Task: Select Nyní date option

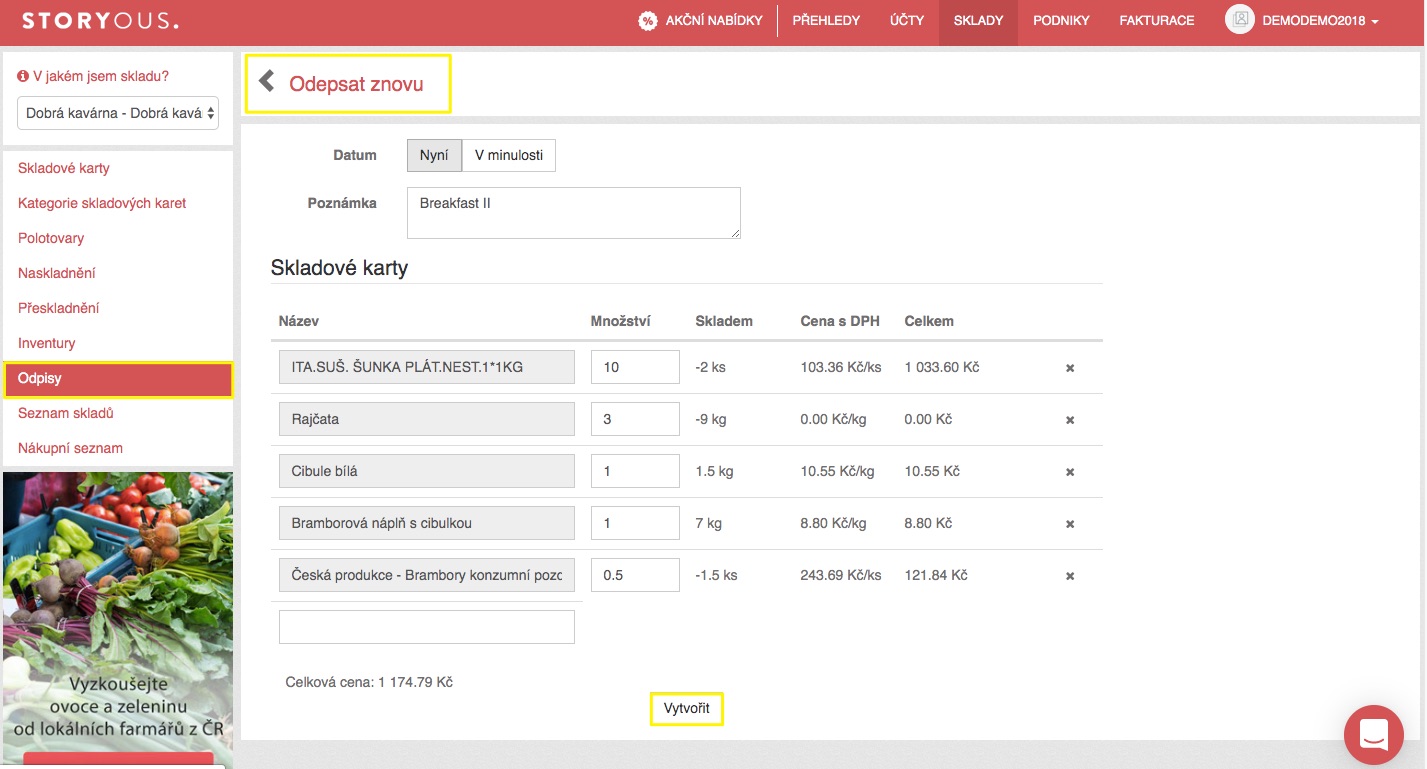Action: (434, 155)
